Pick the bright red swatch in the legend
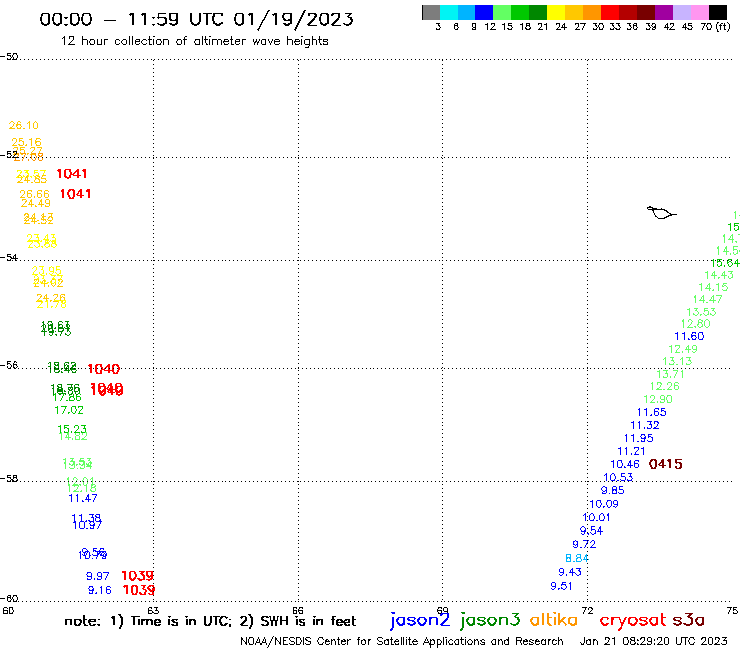 610,12
